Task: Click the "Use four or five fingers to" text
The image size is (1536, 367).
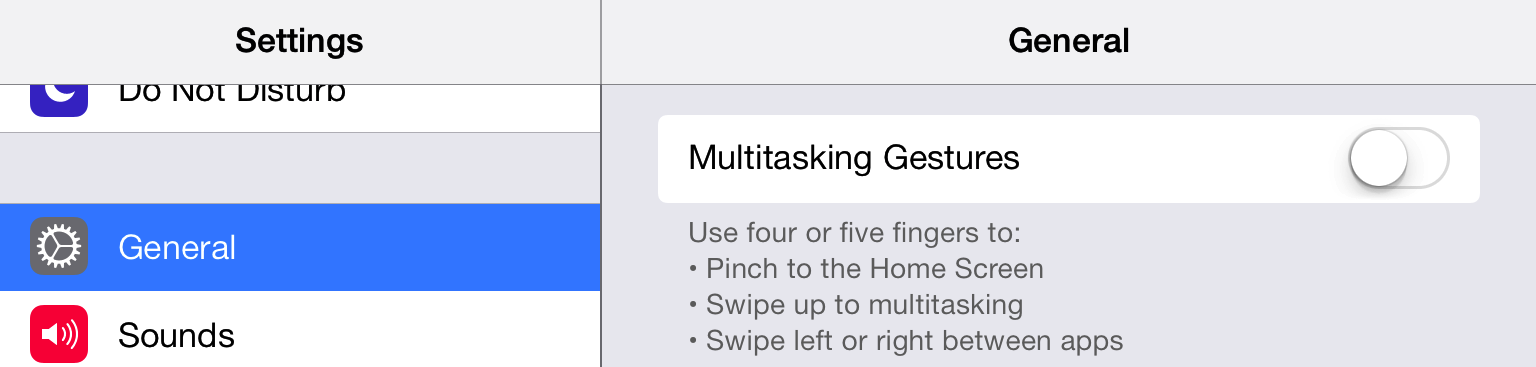Action: (x=854, y=234)
